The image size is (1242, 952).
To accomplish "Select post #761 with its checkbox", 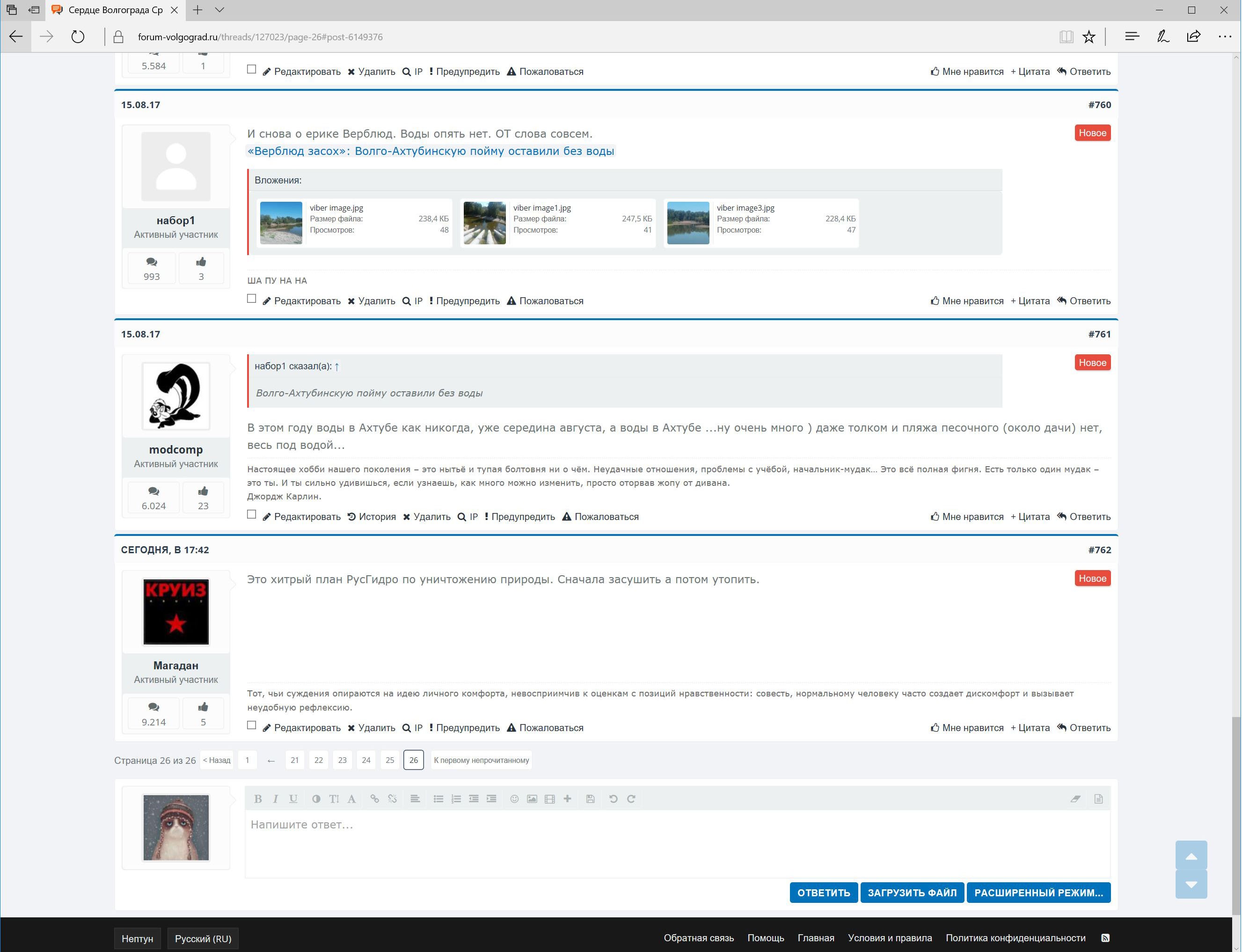I will tap(252, 514).
